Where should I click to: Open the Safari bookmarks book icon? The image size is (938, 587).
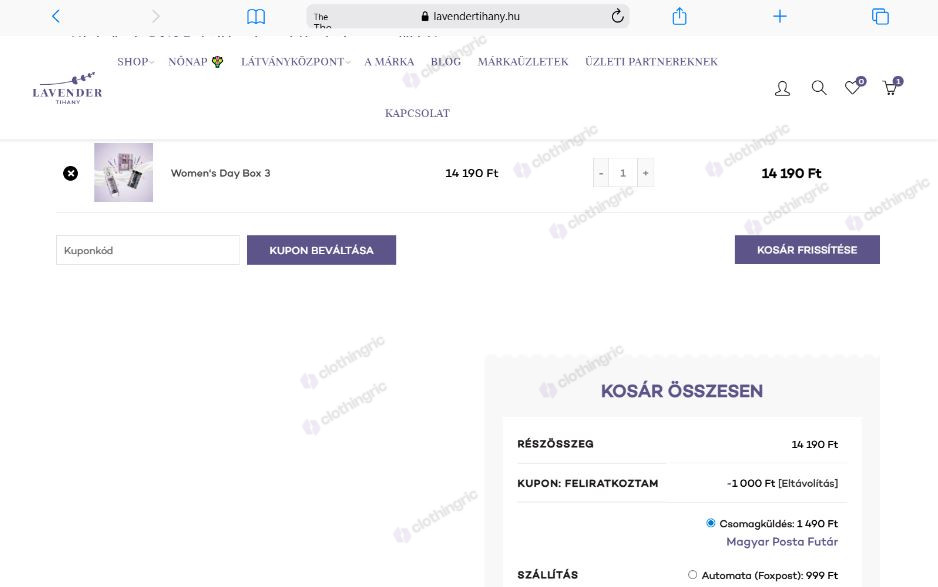[256, 16]
